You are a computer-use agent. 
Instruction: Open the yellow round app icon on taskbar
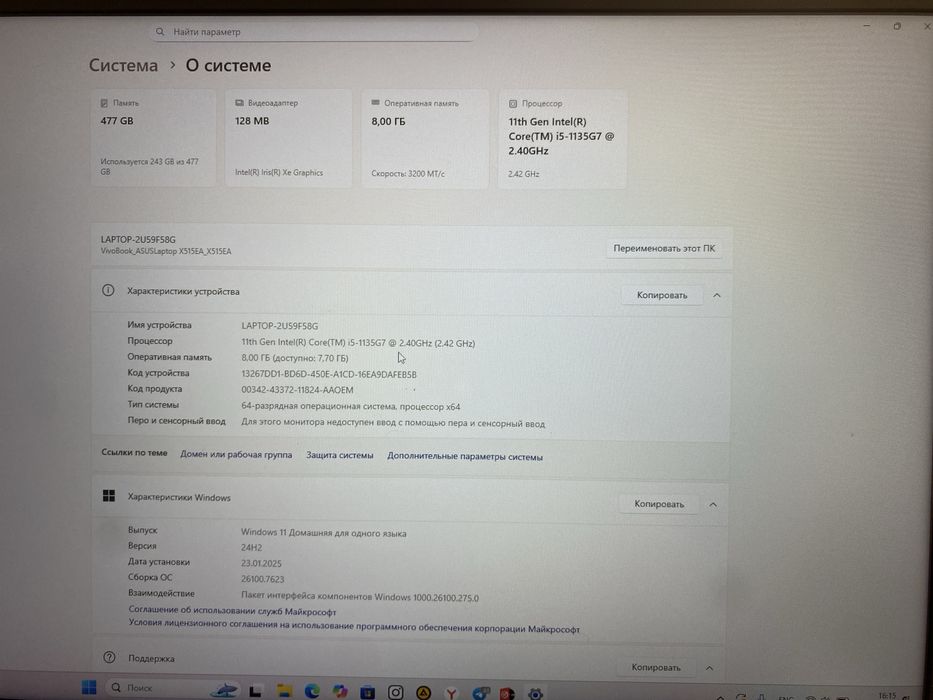(423, 693)
